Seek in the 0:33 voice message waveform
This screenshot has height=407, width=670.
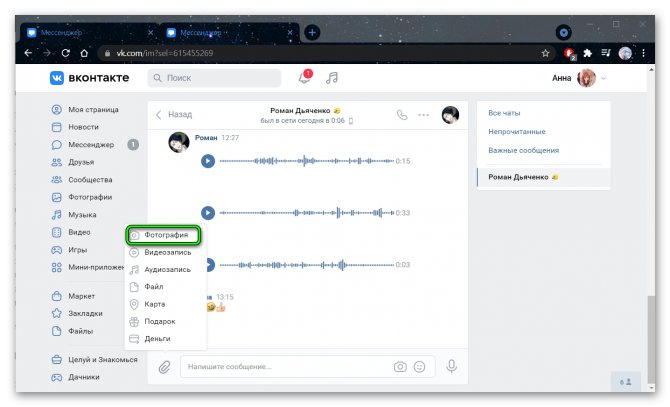(306, 213)
